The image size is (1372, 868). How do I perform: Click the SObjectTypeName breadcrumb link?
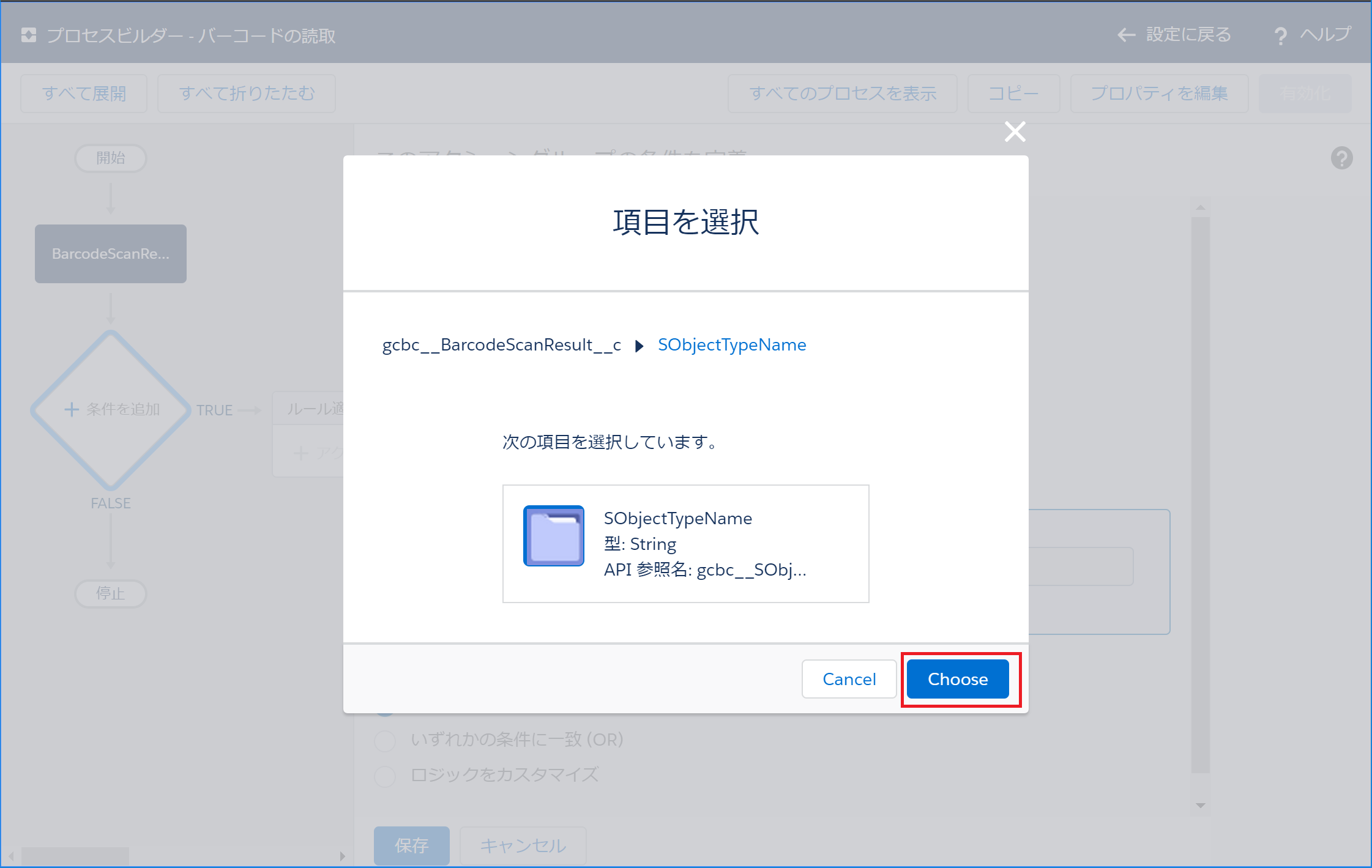732,345
